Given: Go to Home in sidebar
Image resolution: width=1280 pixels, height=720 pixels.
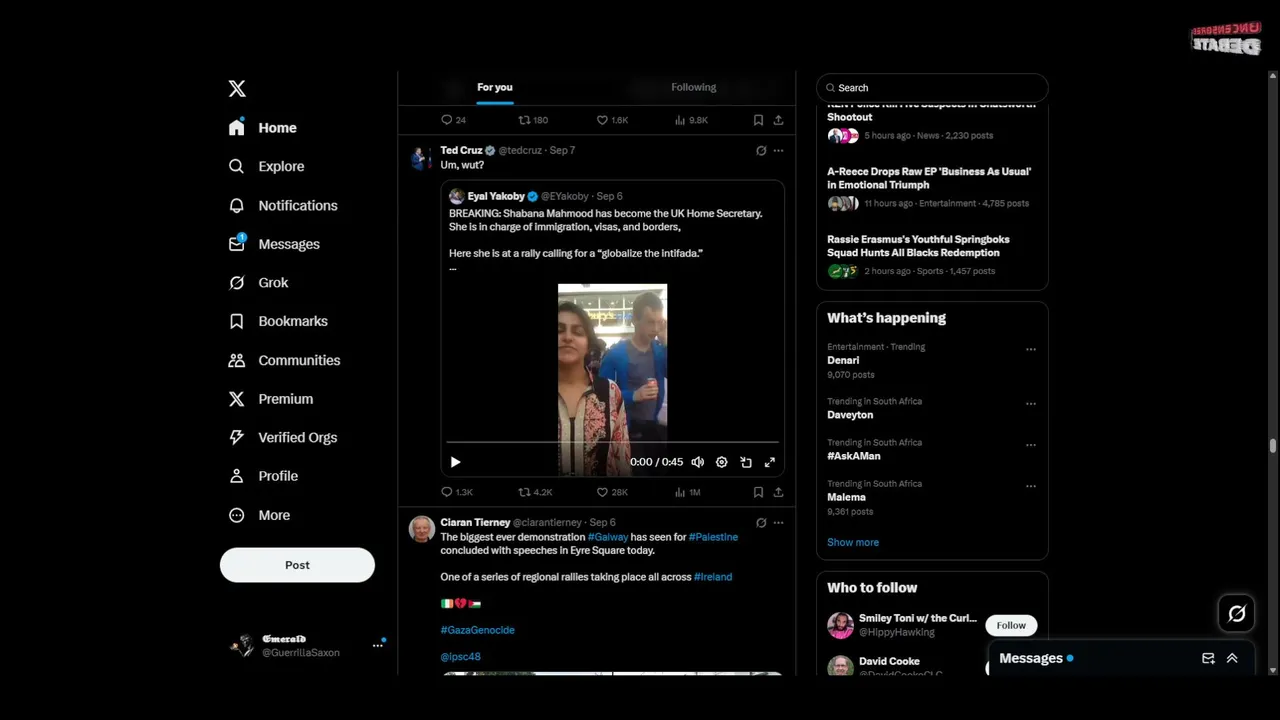Looking at the screenshot, I should point(263,128).
